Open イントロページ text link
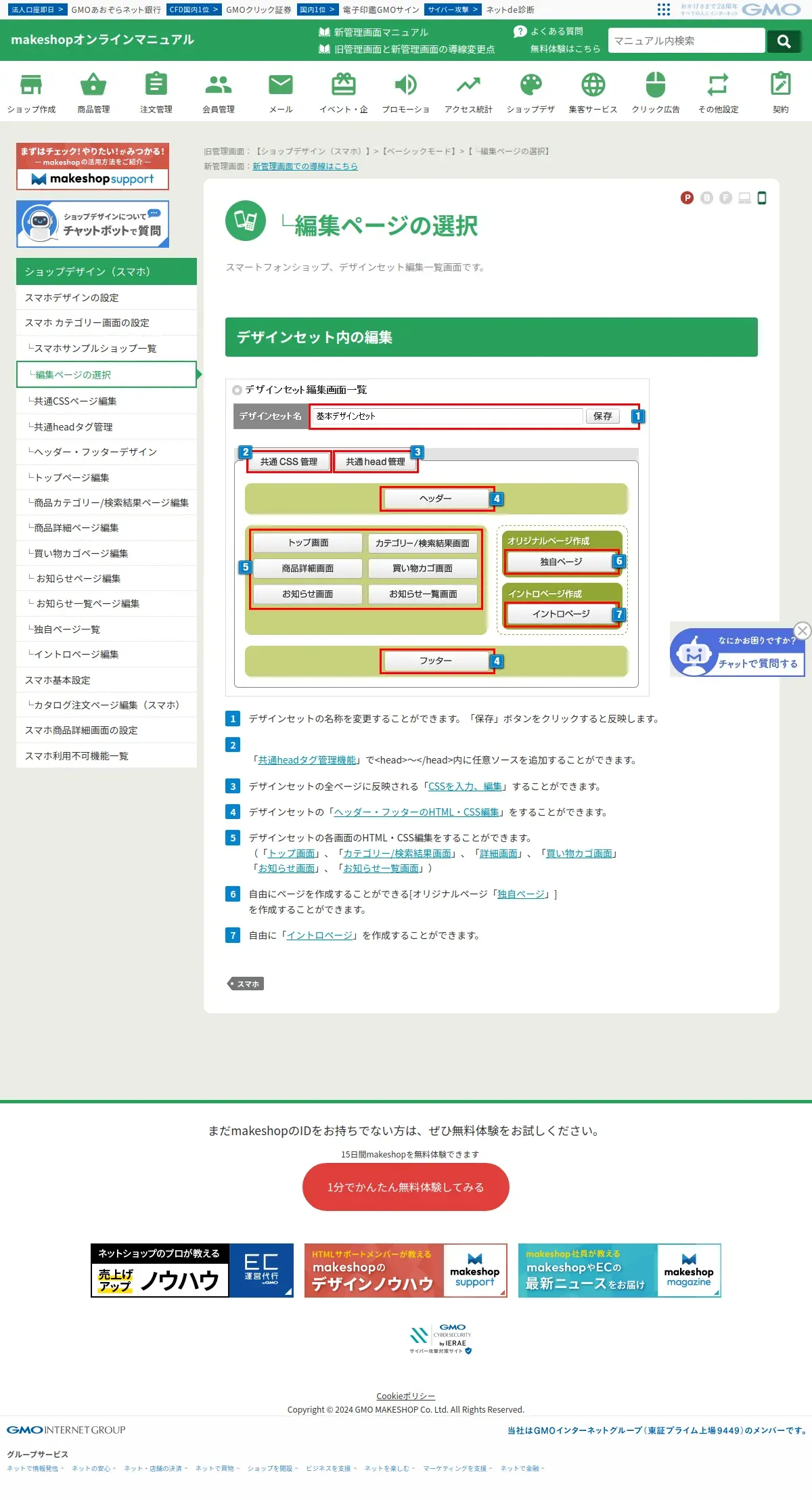 319,935
